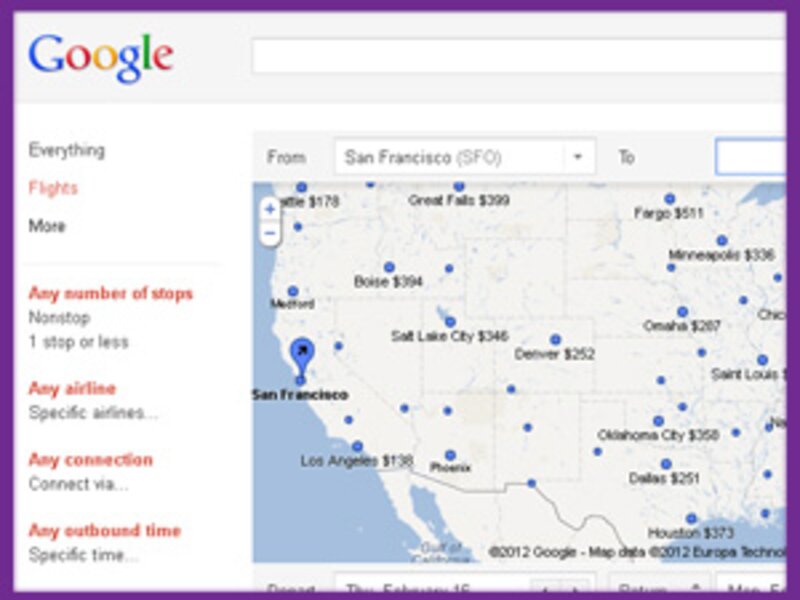
Task: Zoom out using the map minus icon
Action: click(x=268, y=234)
